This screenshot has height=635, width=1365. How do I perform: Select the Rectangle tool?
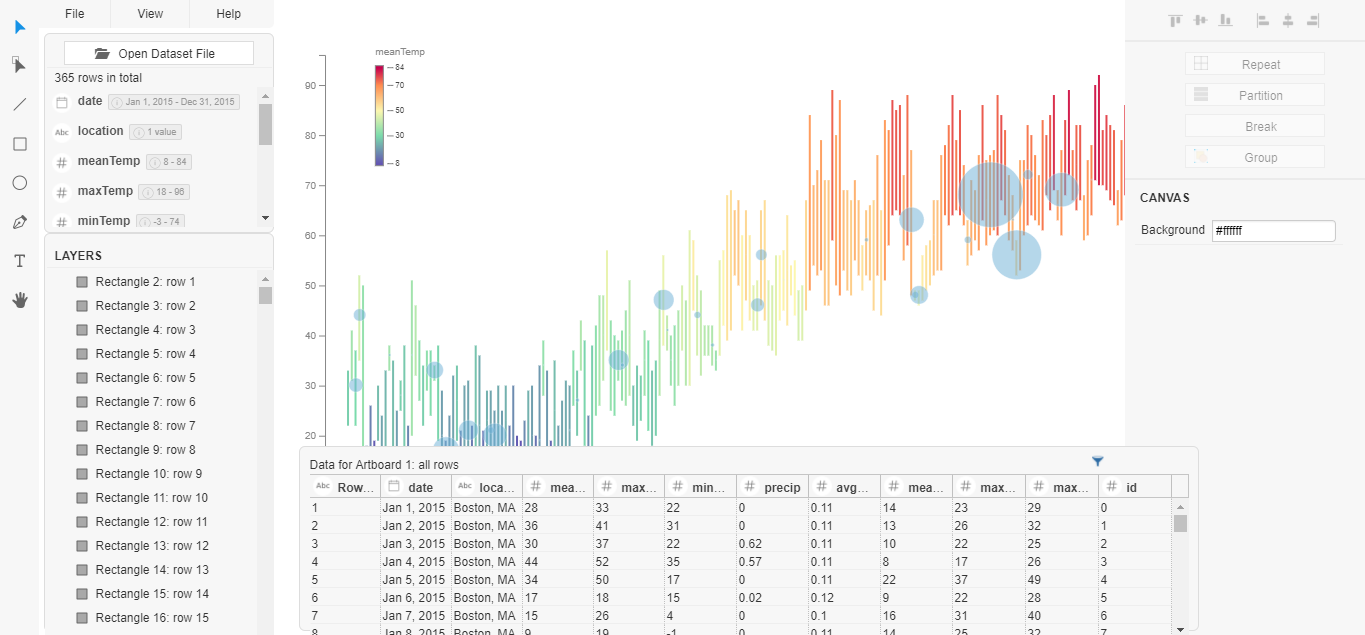(x=19, y=143)
